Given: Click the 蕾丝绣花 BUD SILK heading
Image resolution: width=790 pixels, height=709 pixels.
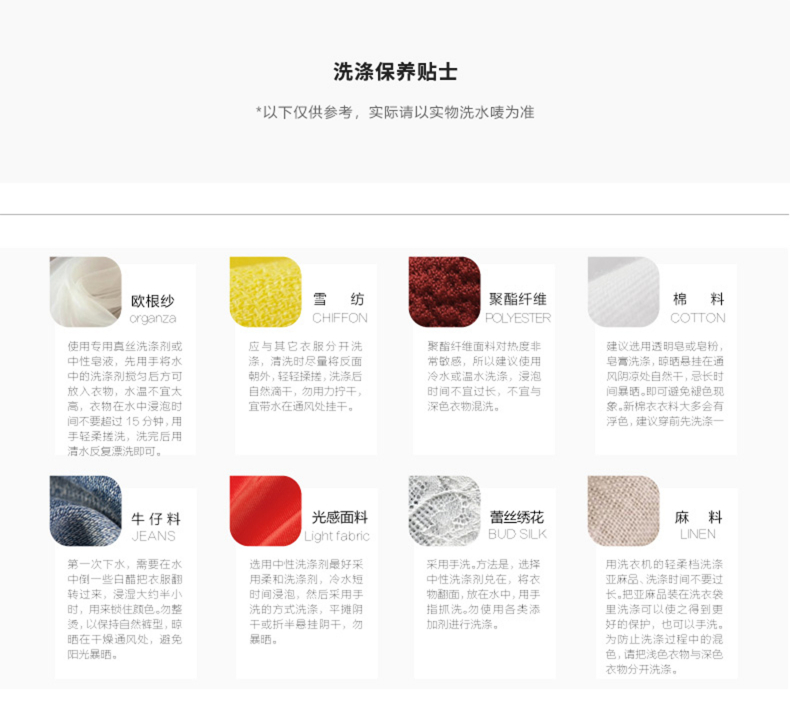Looking at the screenshot, I should pyautogui.click(x=517, y=525).
